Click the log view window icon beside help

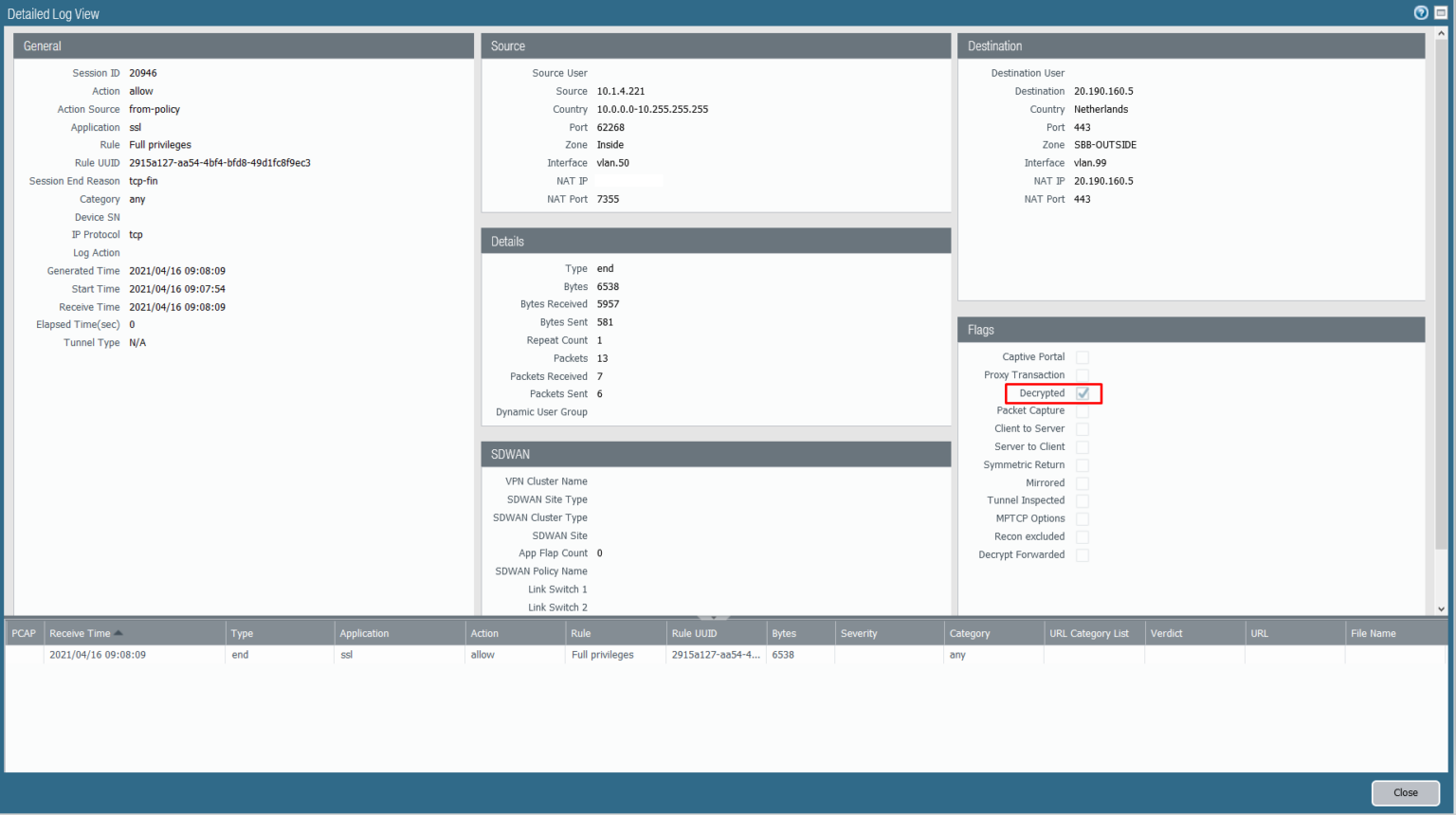(1440, 12)
